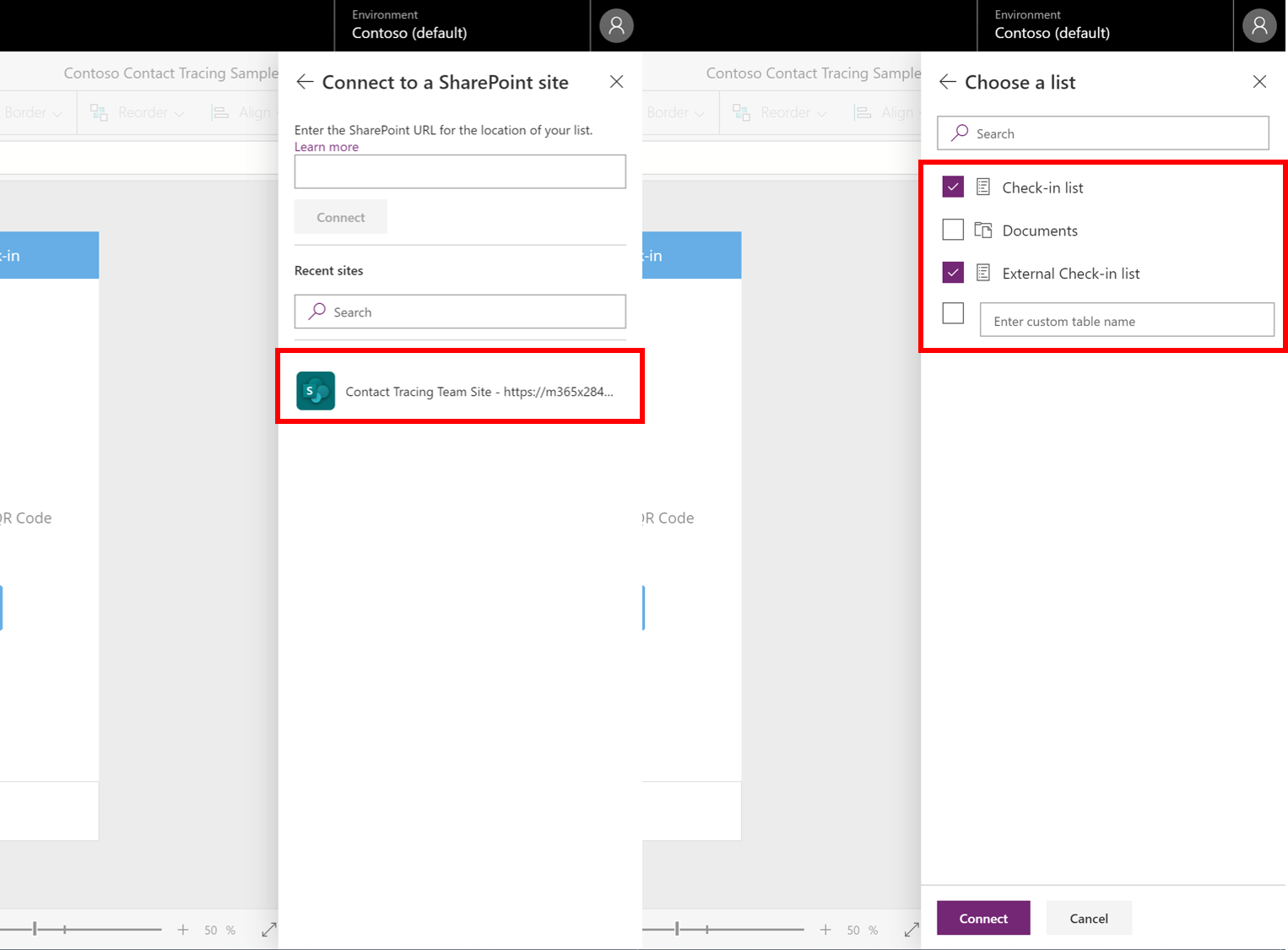Click the SharePoint URL input field

point(460,171)
